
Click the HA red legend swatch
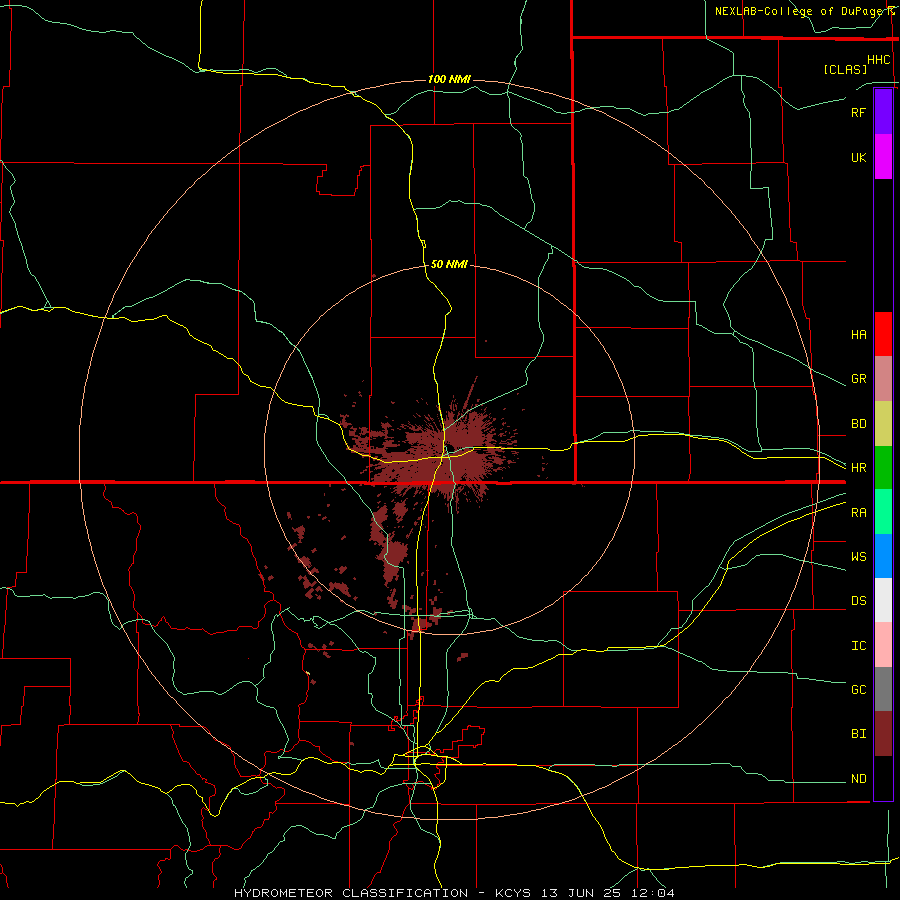point(883,334)
